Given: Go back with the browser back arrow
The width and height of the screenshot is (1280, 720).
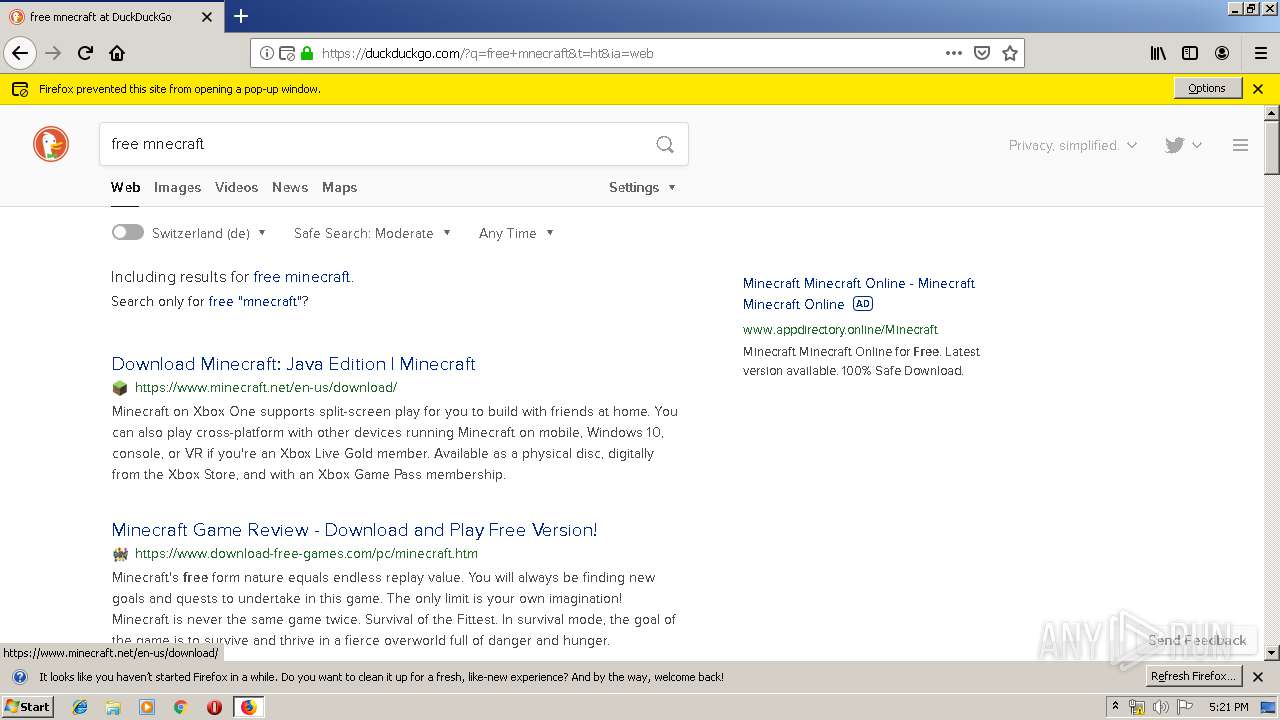Looking at the screenshot, I should (20, 53).
